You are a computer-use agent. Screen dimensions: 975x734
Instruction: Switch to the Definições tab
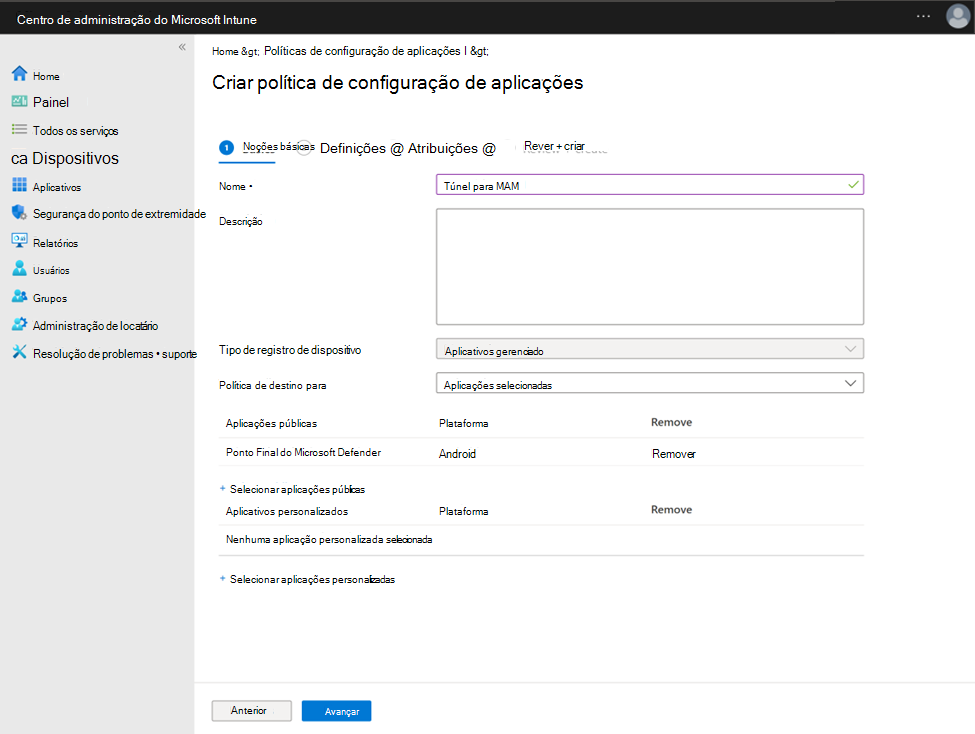pos(353,148)
